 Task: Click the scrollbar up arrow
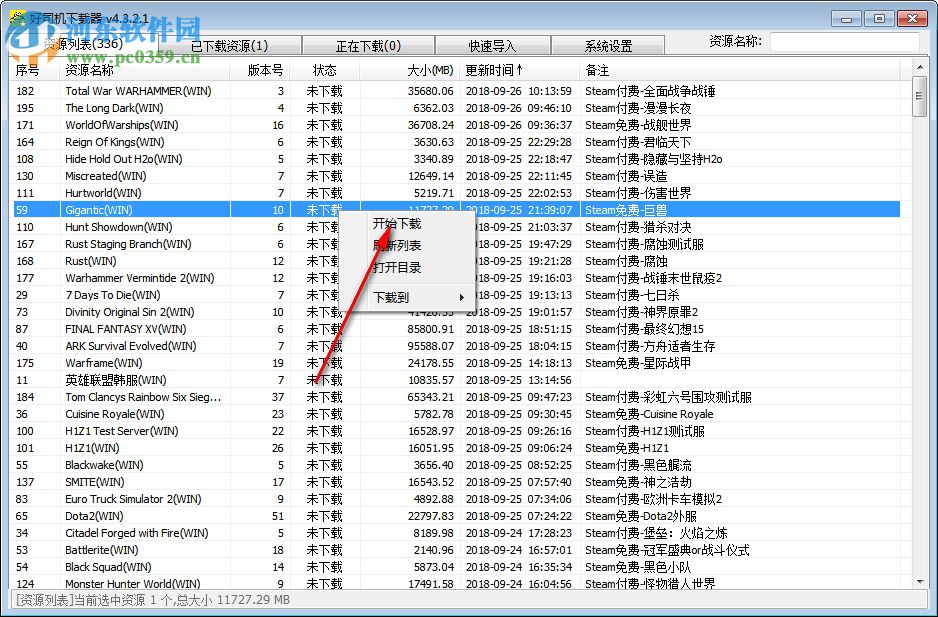(920, 66)
